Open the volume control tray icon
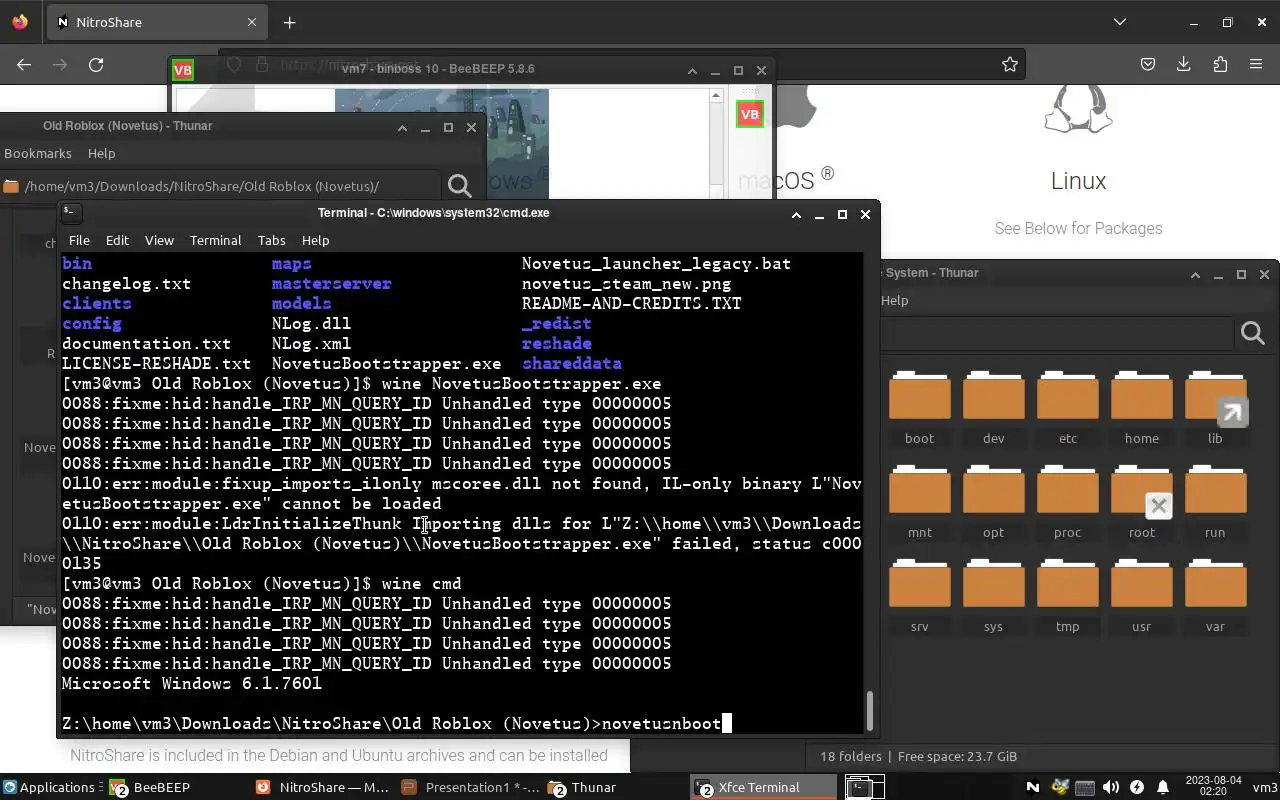This screenshot has width=1280, height=800. pos(1111,787)
